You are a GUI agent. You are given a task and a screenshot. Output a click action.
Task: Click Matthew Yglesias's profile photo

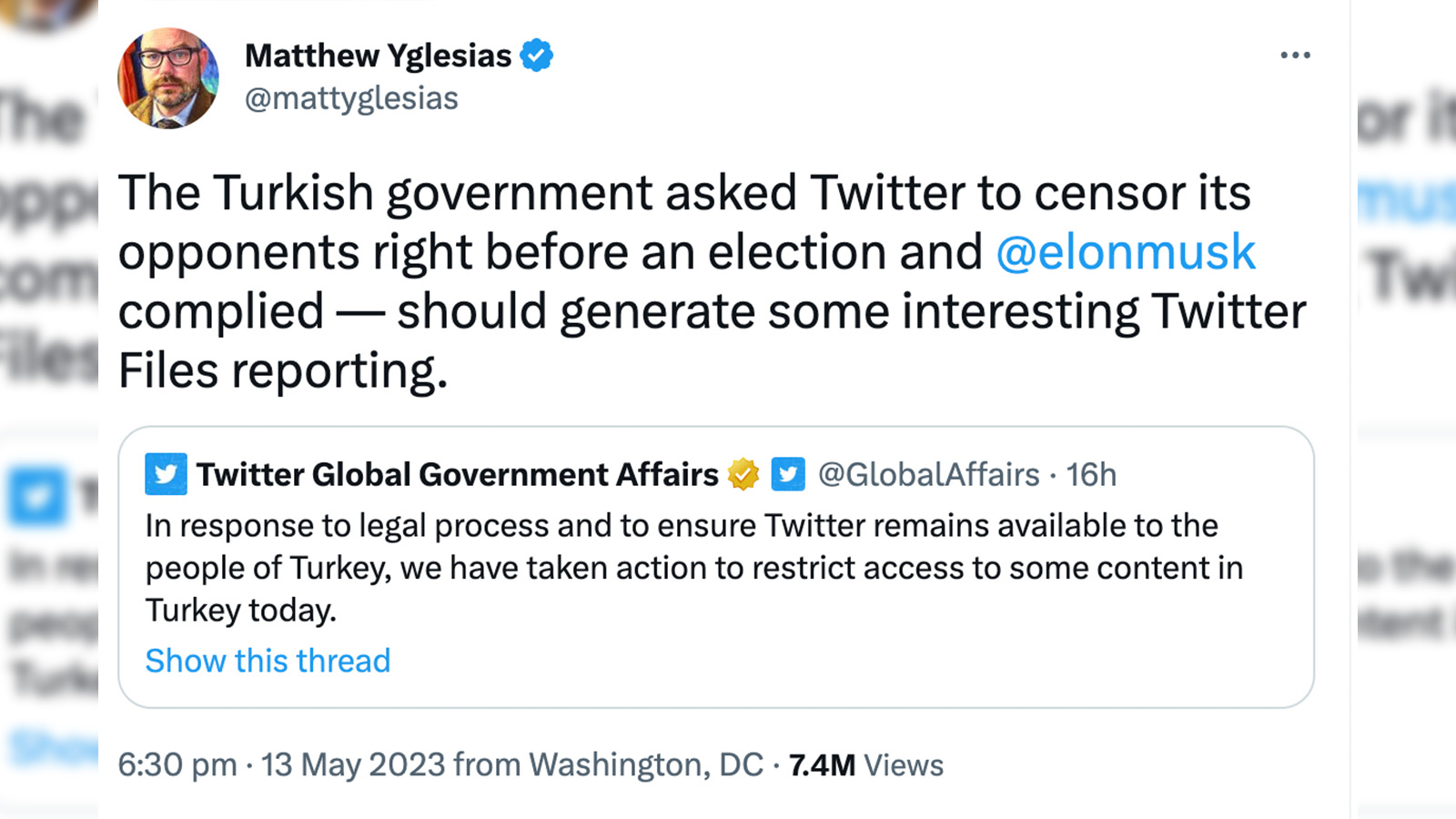tap(168, 78)
